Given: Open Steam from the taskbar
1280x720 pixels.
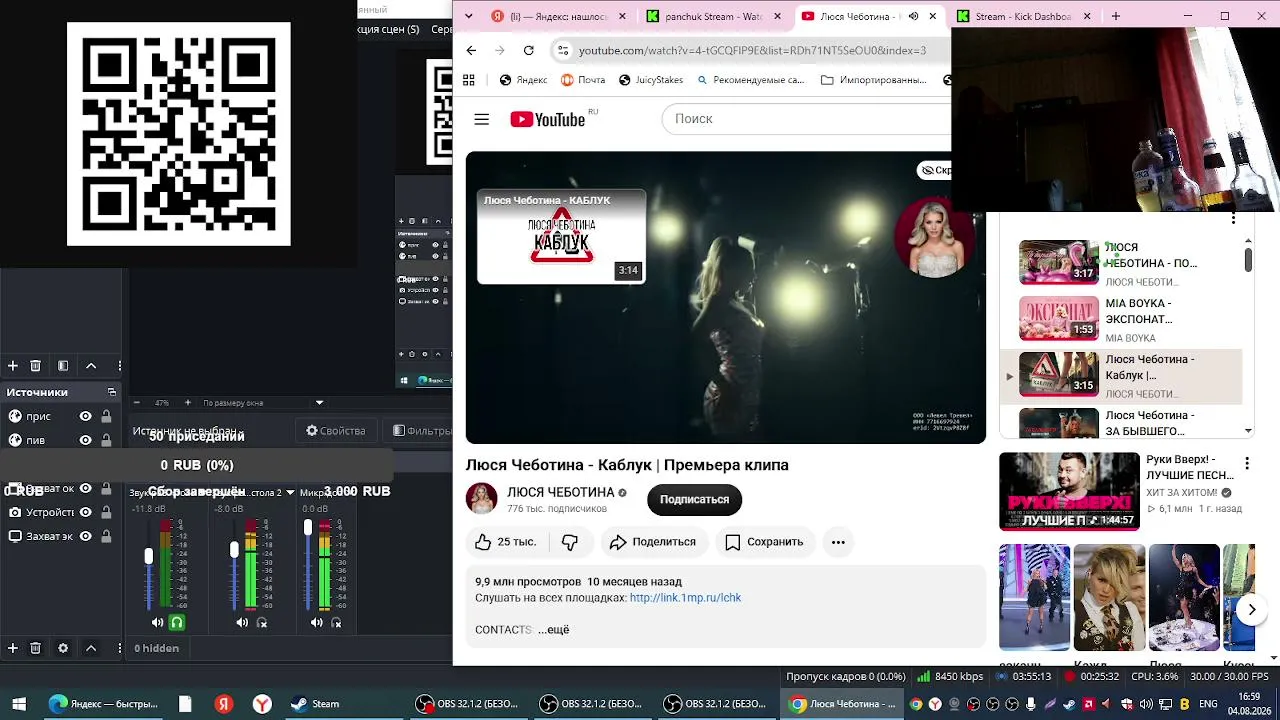Looking at the screenshot, I should click(315, 704).
